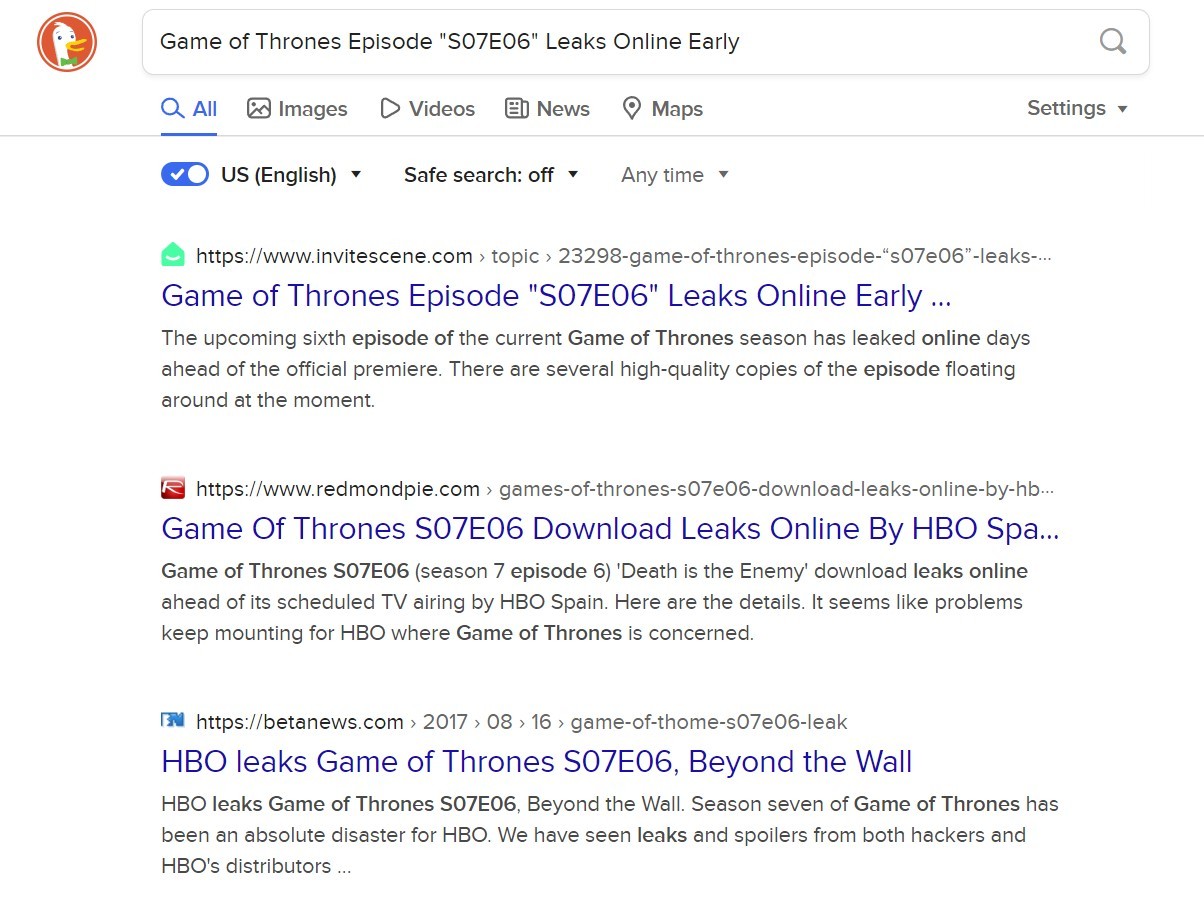Open the Safe search: off dropdown
Image resolution: width=1204 pixels, height=924 pixels.
click(491, 175)
